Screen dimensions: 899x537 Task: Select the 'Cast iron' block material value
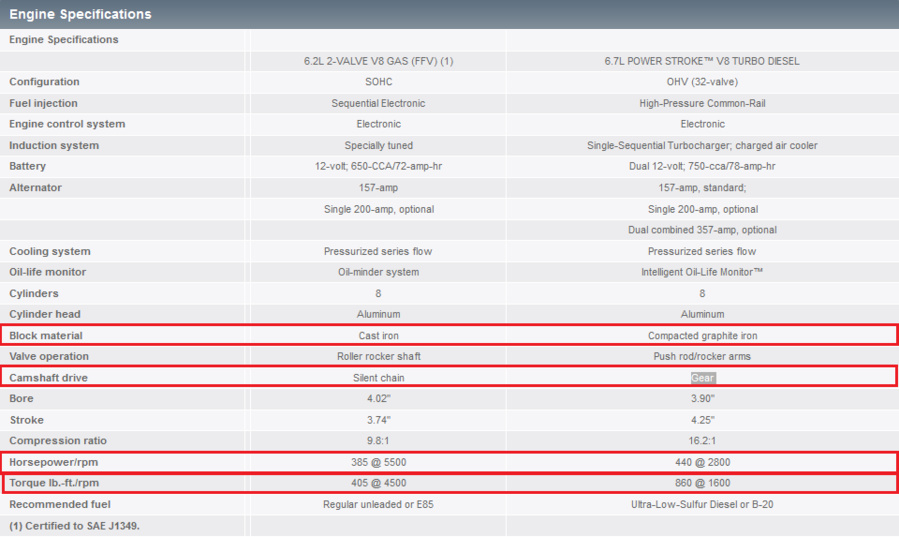[378, 336]
